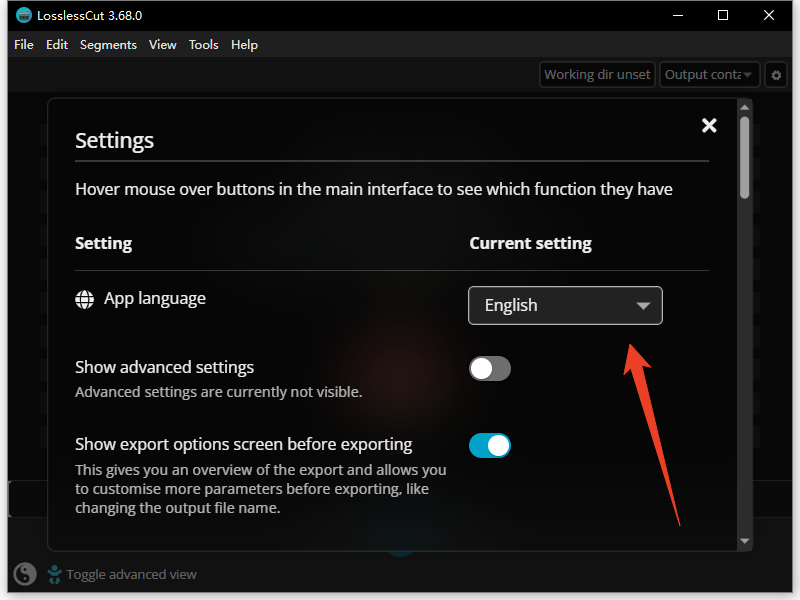Enable the Show advanced settings switch
Screen dimensions: 800x600
coord(490,369)
